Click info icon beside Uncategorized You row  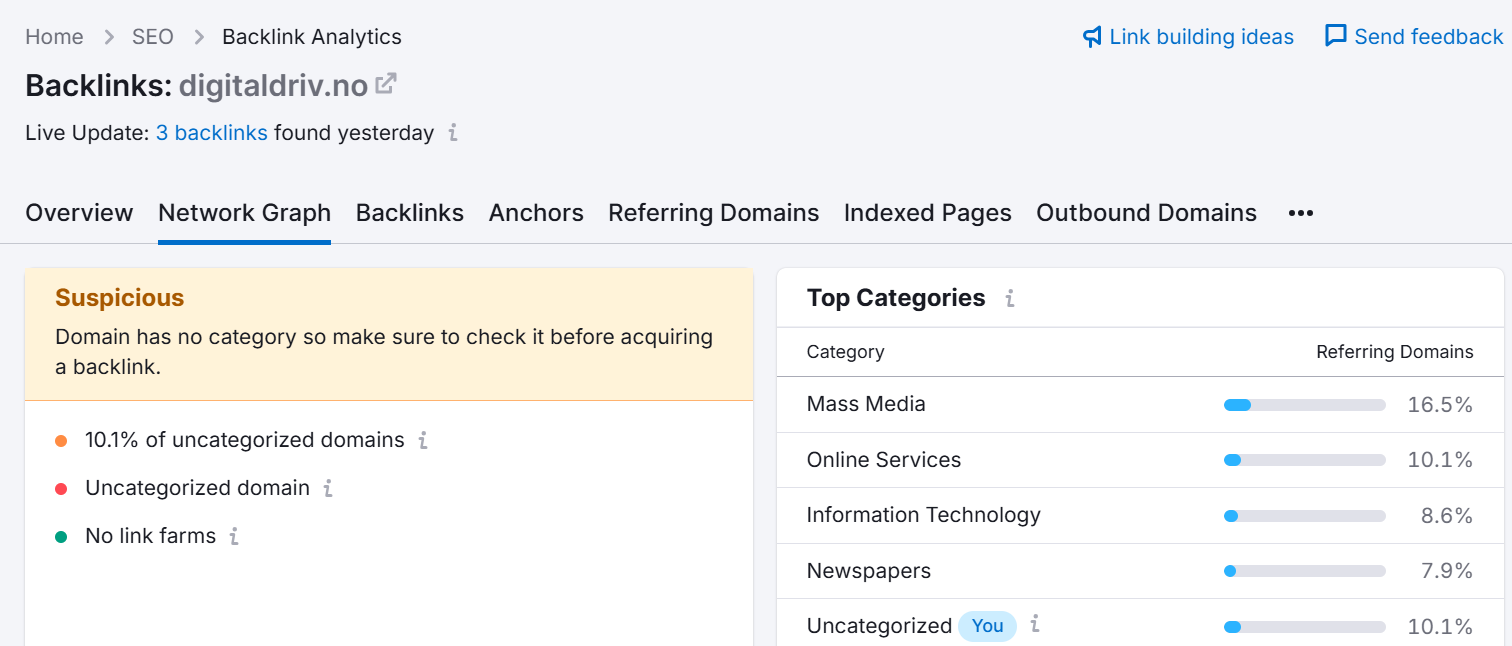pos(1035,625)
